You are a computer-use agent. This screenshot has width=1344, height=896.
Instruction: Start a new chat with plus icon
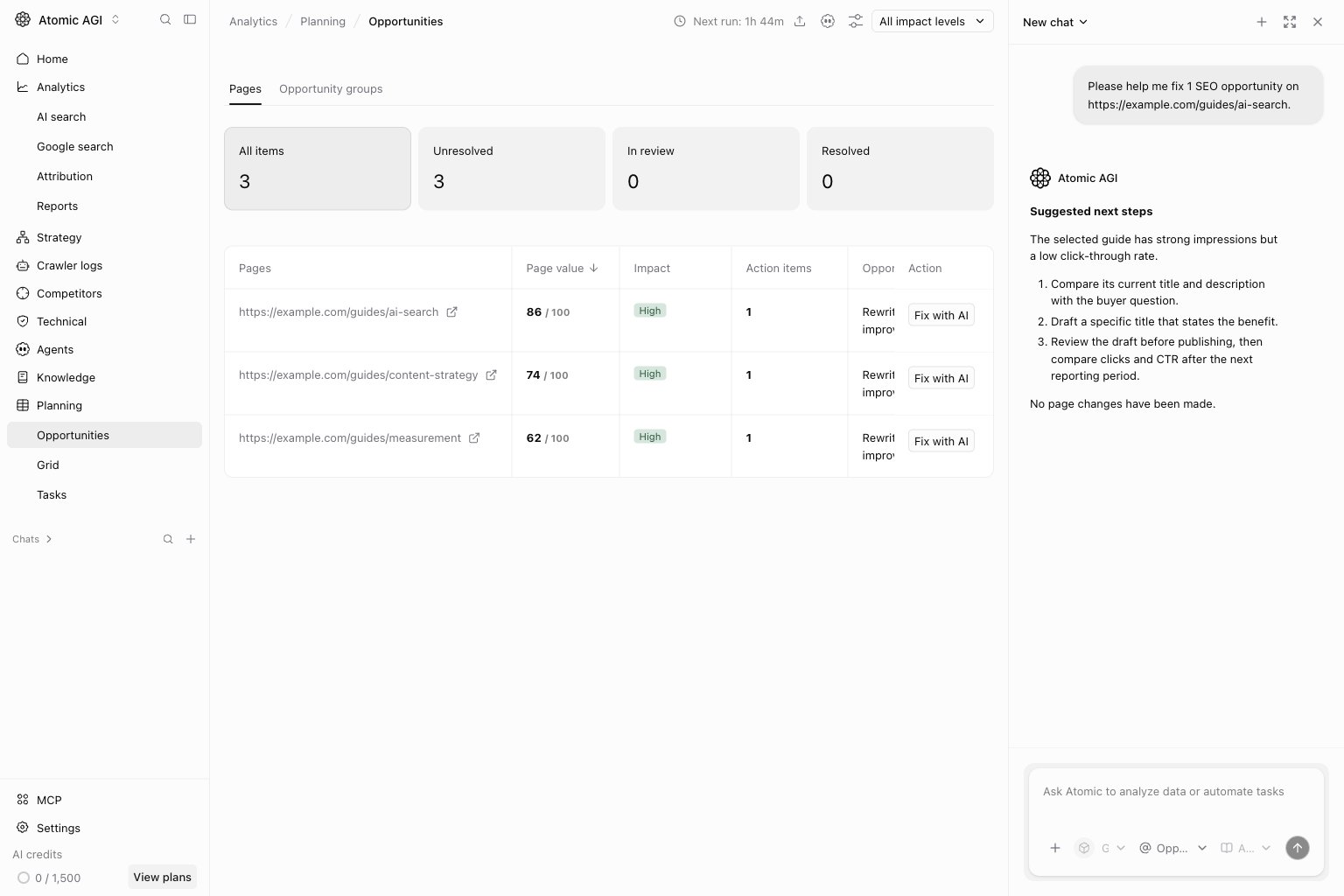[1262, 22]
